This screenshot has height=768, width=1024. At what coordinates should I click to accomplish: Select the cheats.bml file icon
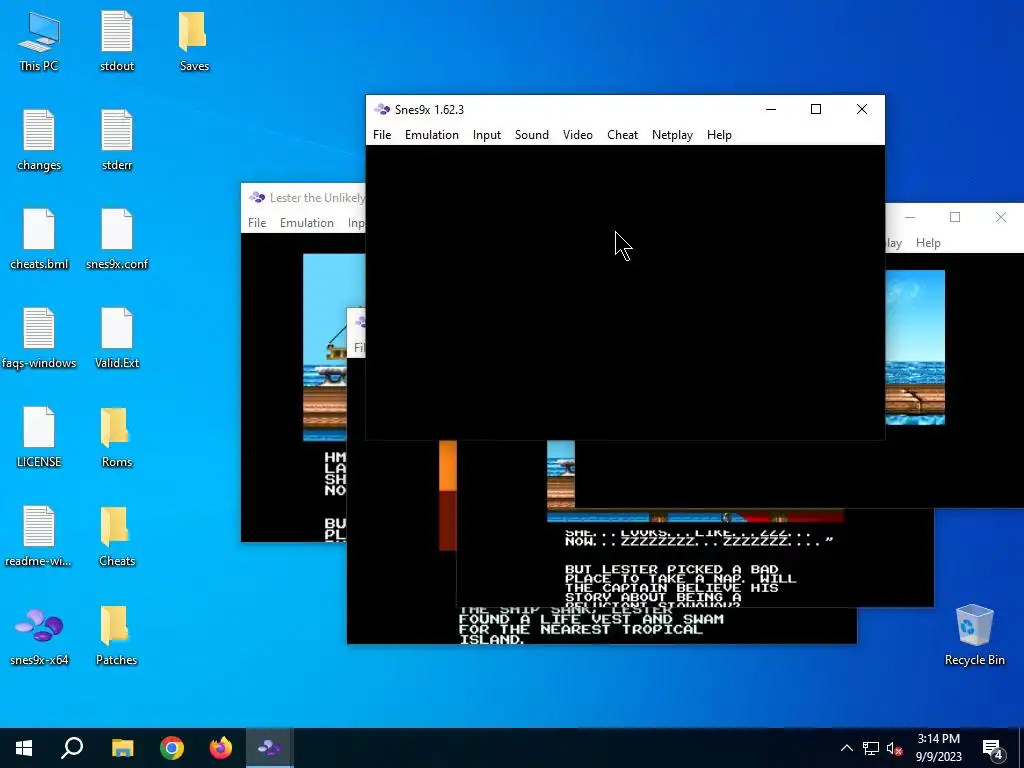(x=39, y=240)
